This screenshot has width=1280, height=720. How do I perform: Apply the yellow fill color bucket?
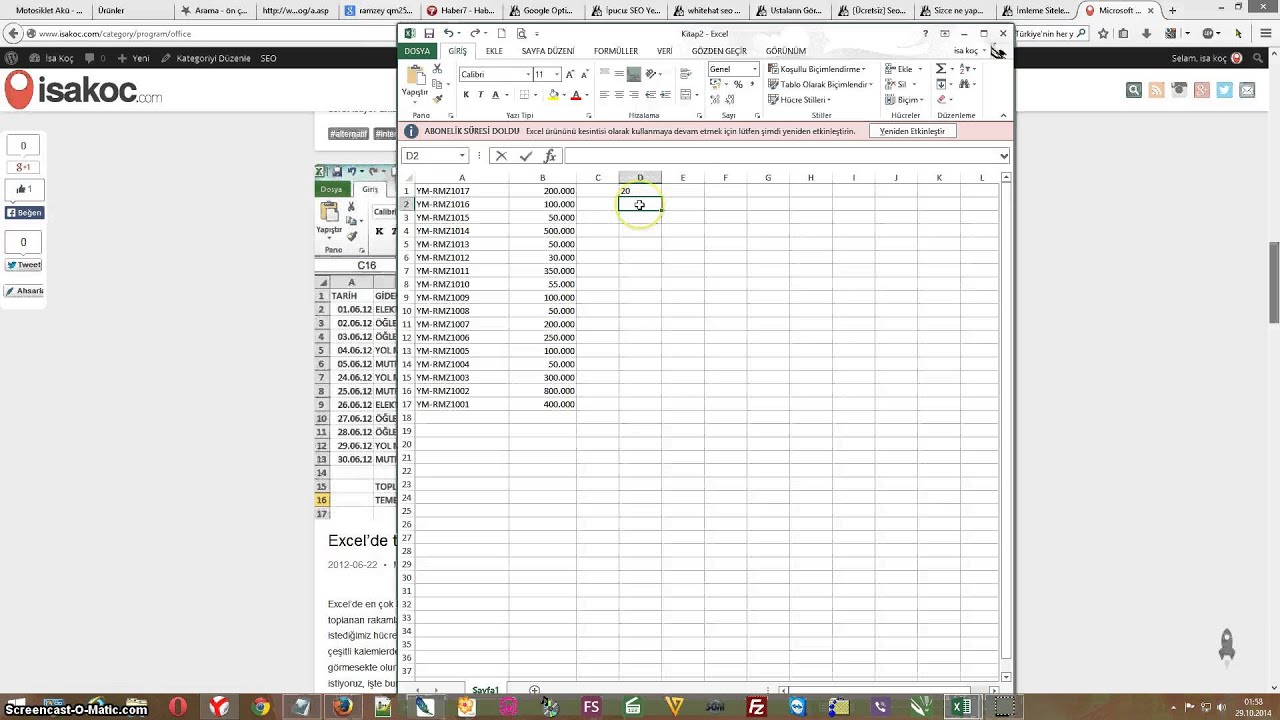553,95
